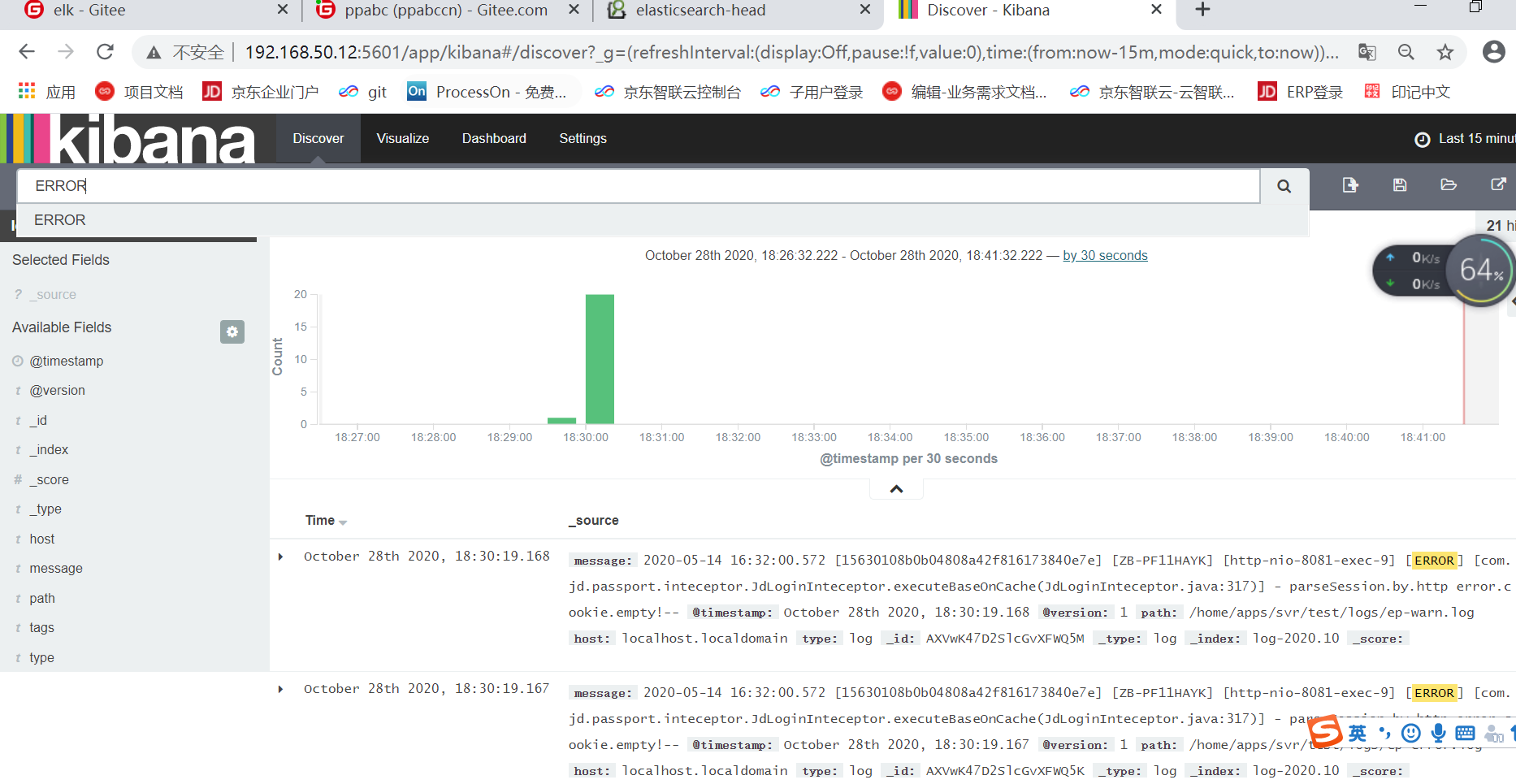Expand the 18:30:19.167 log row
This screenshot has width=1516, height=784.
click(x=280, y=689)
